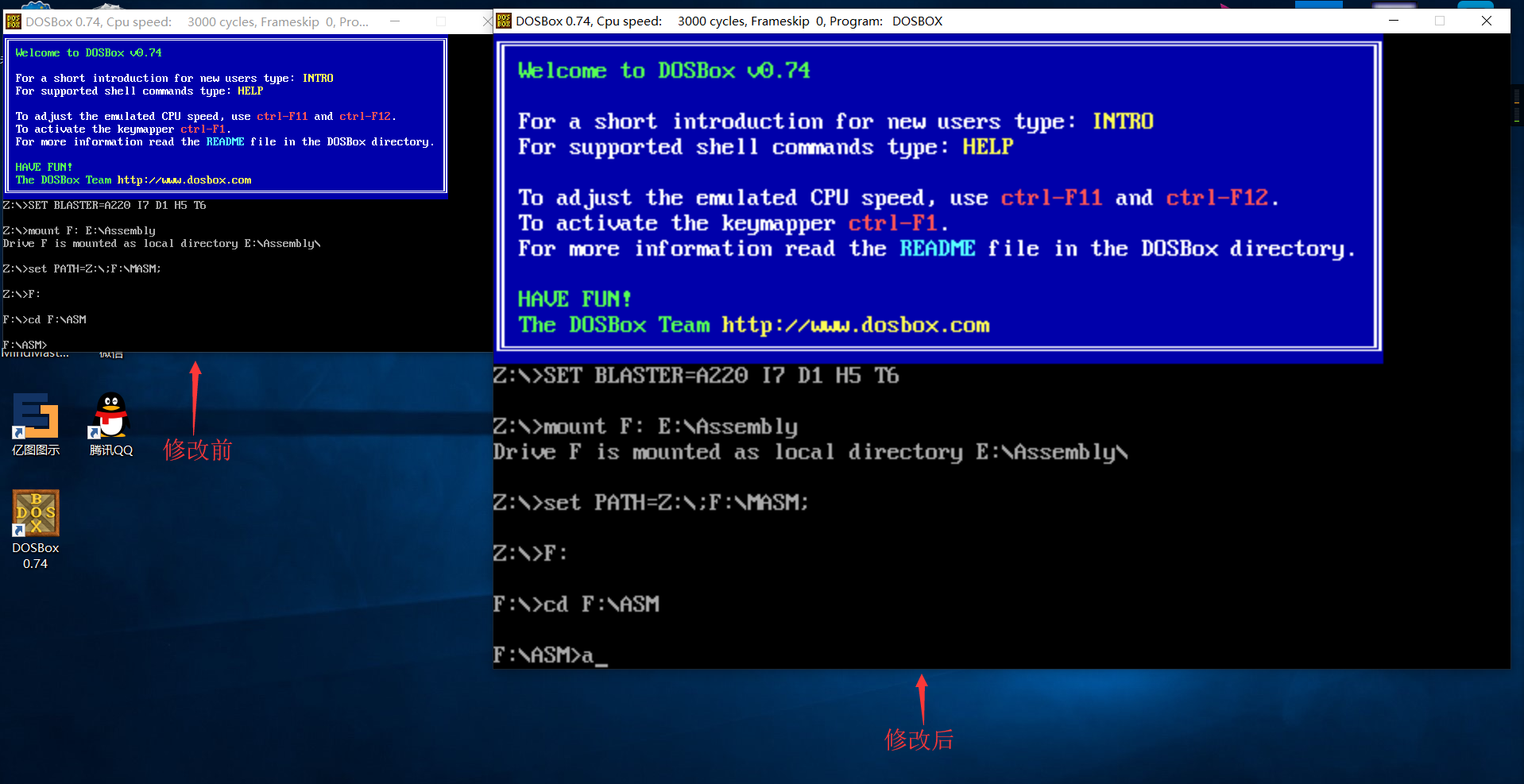Image resolution: width=1524 pixels, height=784 pixels.
Task: Click the DOSBox icon in left window title bar
Action: [x=13, y=22]
